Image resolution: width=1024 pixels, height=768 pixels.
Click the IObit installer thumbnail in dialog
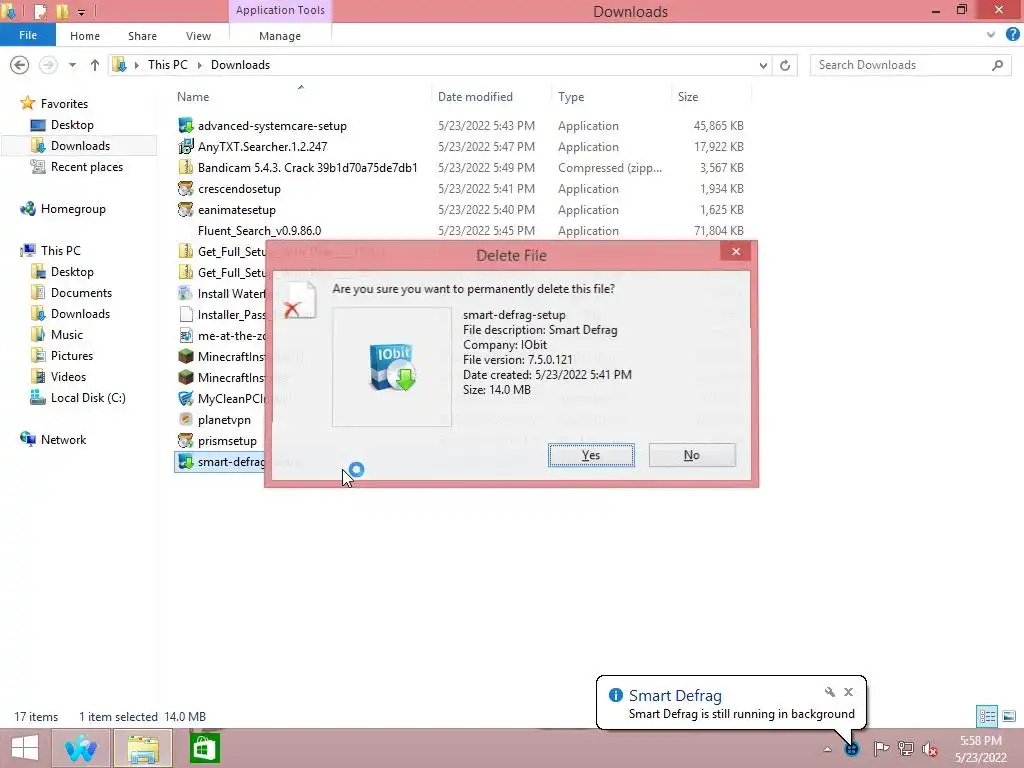point(392,367)
